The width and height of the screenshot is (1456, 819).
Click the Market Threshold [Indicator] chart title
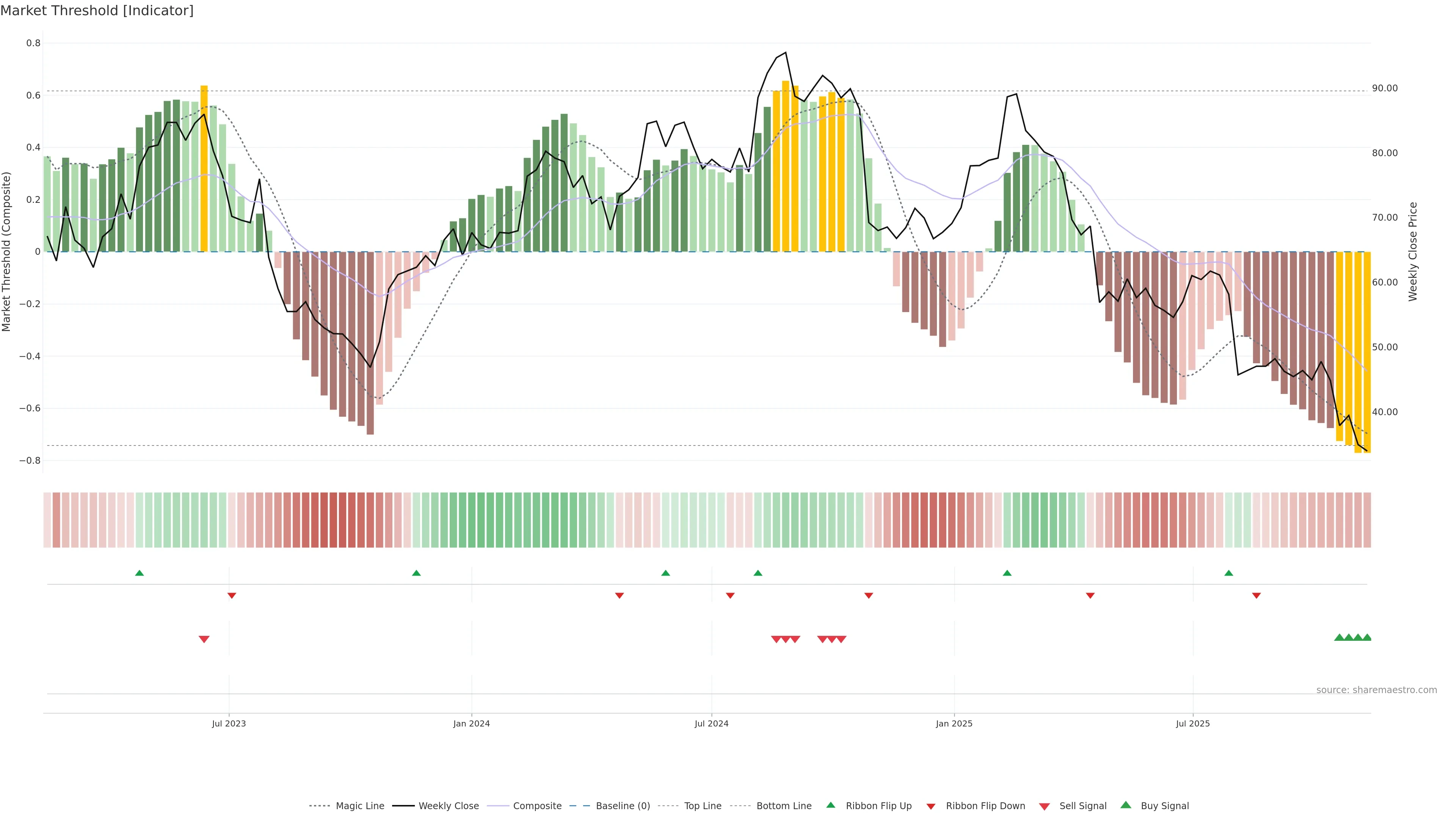(x=97, y=11)
